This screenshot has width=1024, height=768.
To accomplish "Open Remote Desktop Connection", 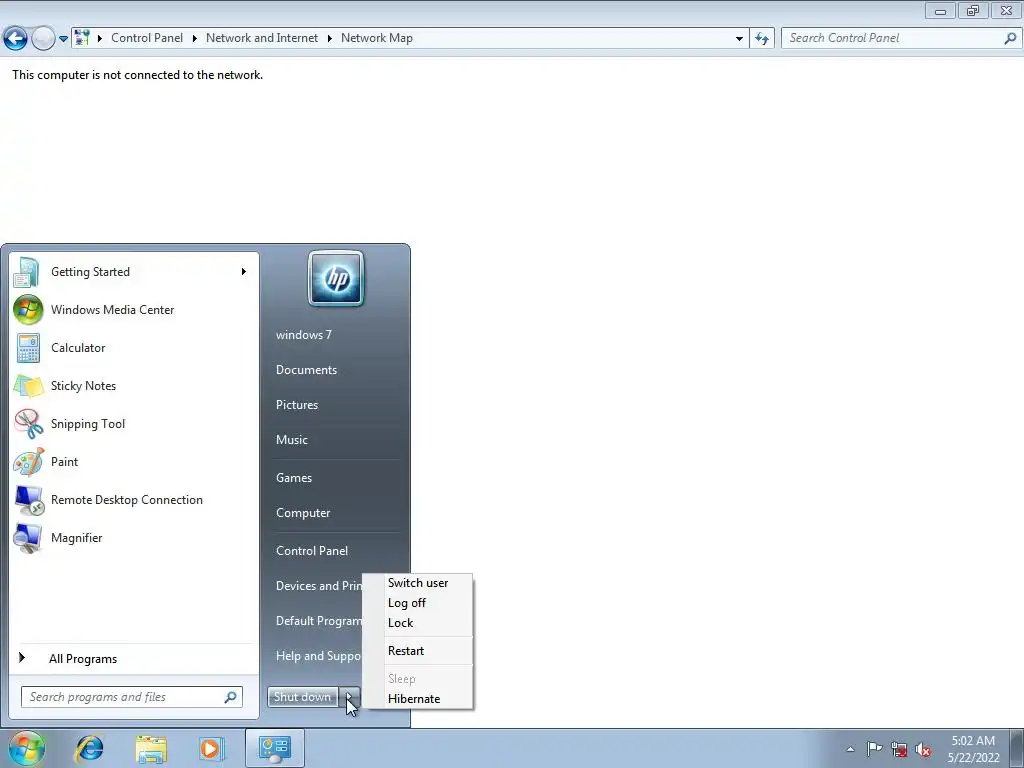I will [134, 500].
